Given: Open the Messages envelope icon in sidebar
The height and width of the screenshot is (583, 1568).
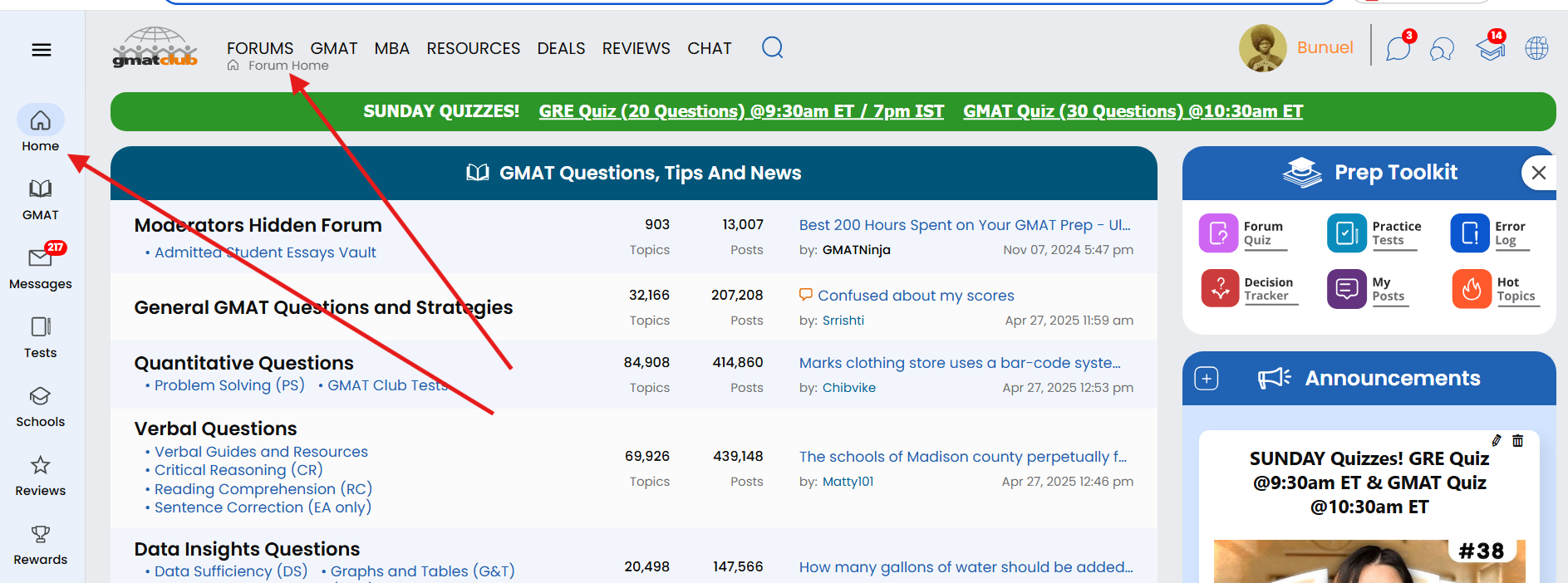Looking at the screenshot, I should [x=40, y=258].
